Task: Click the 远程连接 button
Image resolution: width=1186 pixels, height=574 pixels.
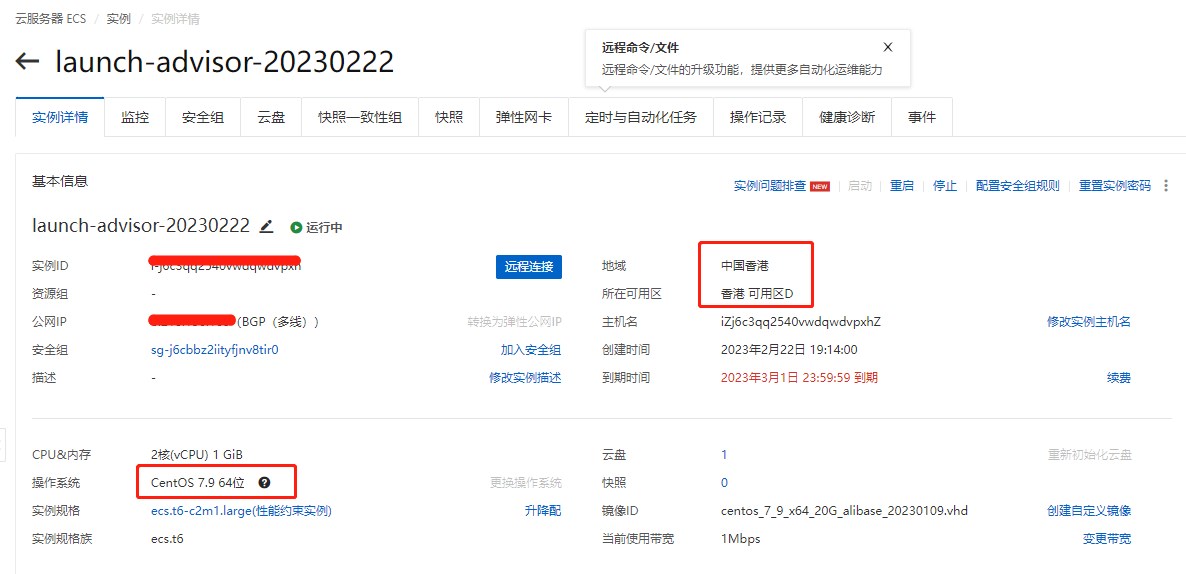Action: coord(529,266)
